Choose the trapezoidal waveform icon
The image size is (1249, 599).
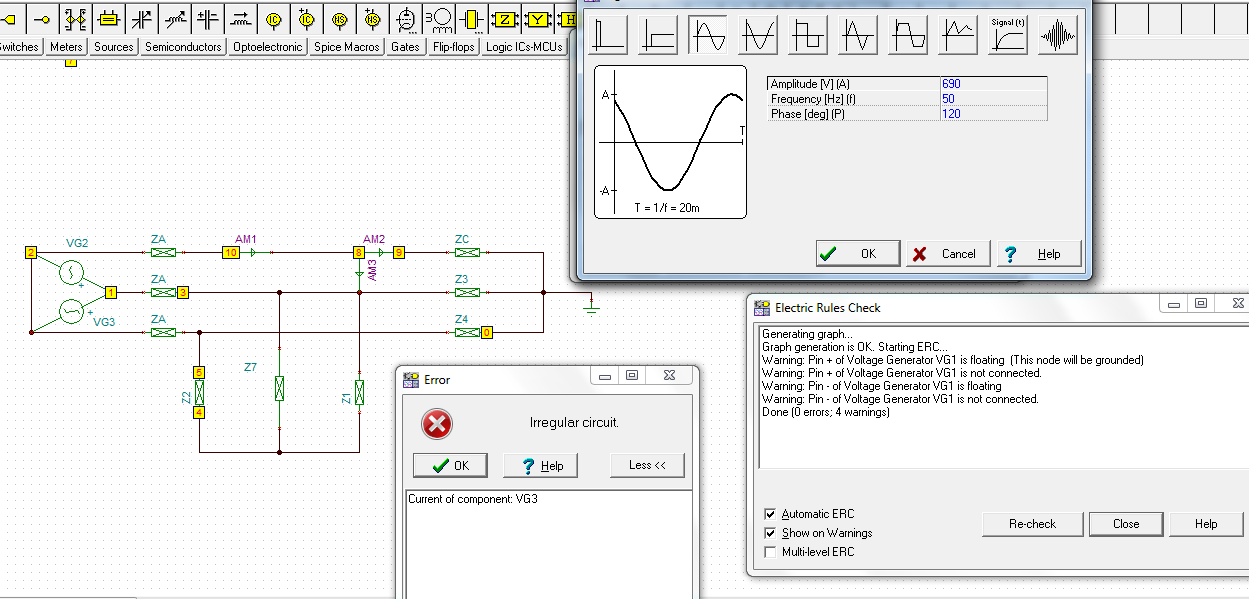pos(909,36)
